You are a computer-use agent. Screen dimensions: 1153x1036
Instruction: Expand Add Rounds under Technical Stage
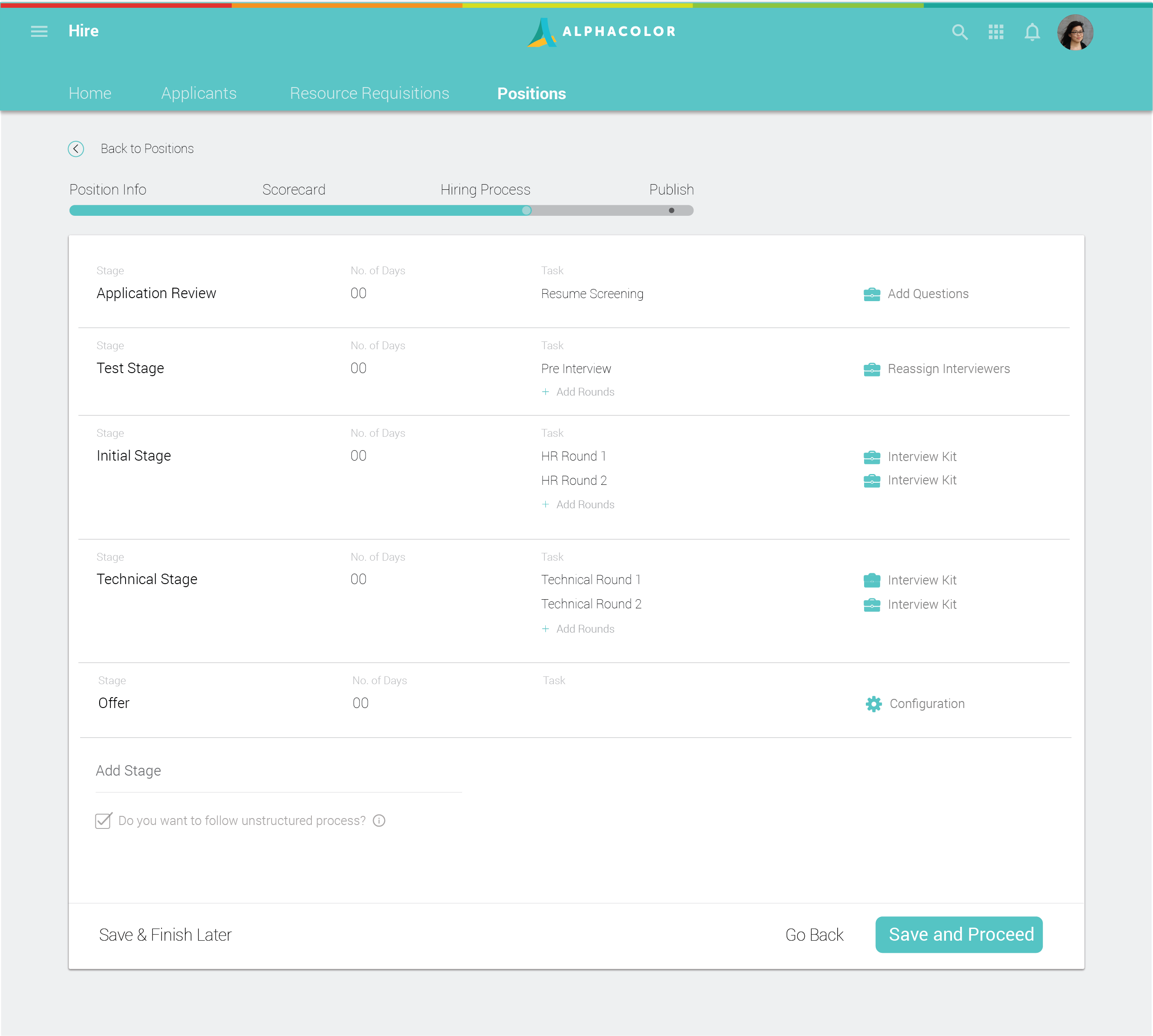pyautogui.click(x=578, y=628)
